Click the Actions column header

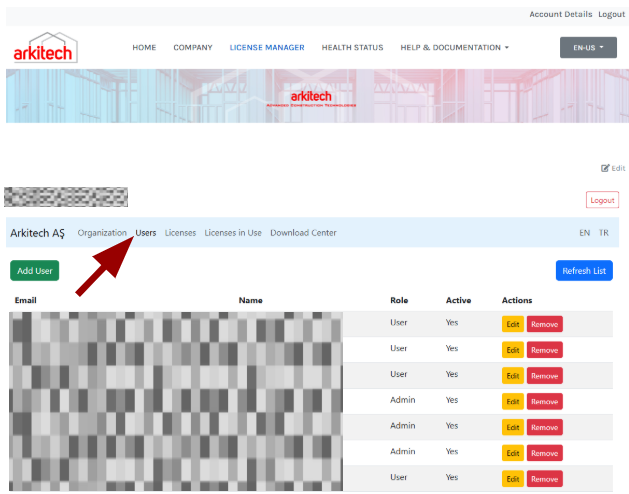tap(517, 300)
